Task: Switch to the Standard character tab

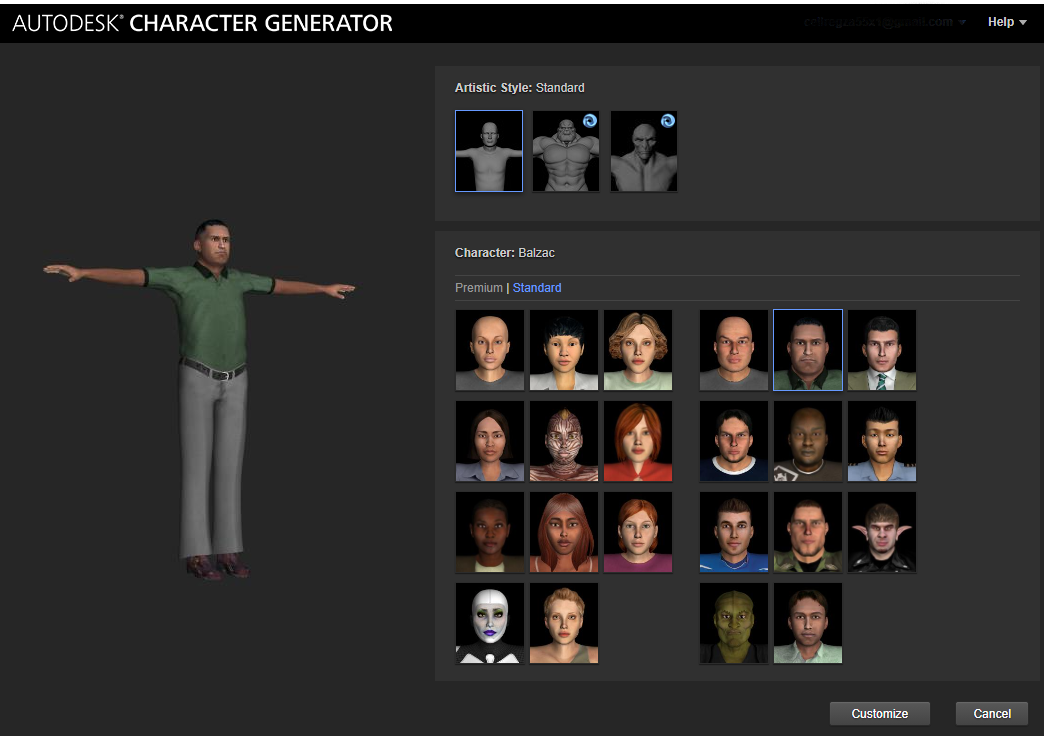Action: pyautogui.click(x=537, y=288)
